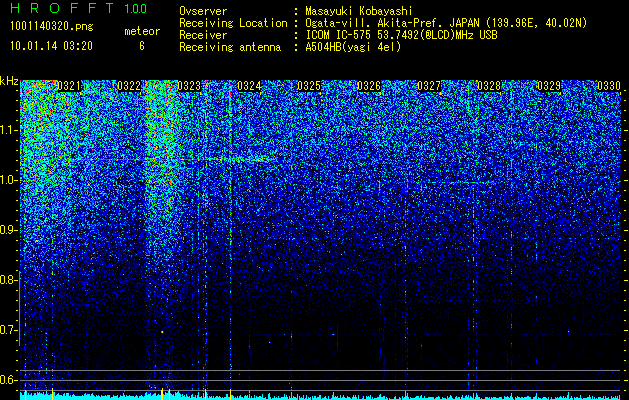
Task: Click the 0324 time marker
Action: [x=249, y=86]
